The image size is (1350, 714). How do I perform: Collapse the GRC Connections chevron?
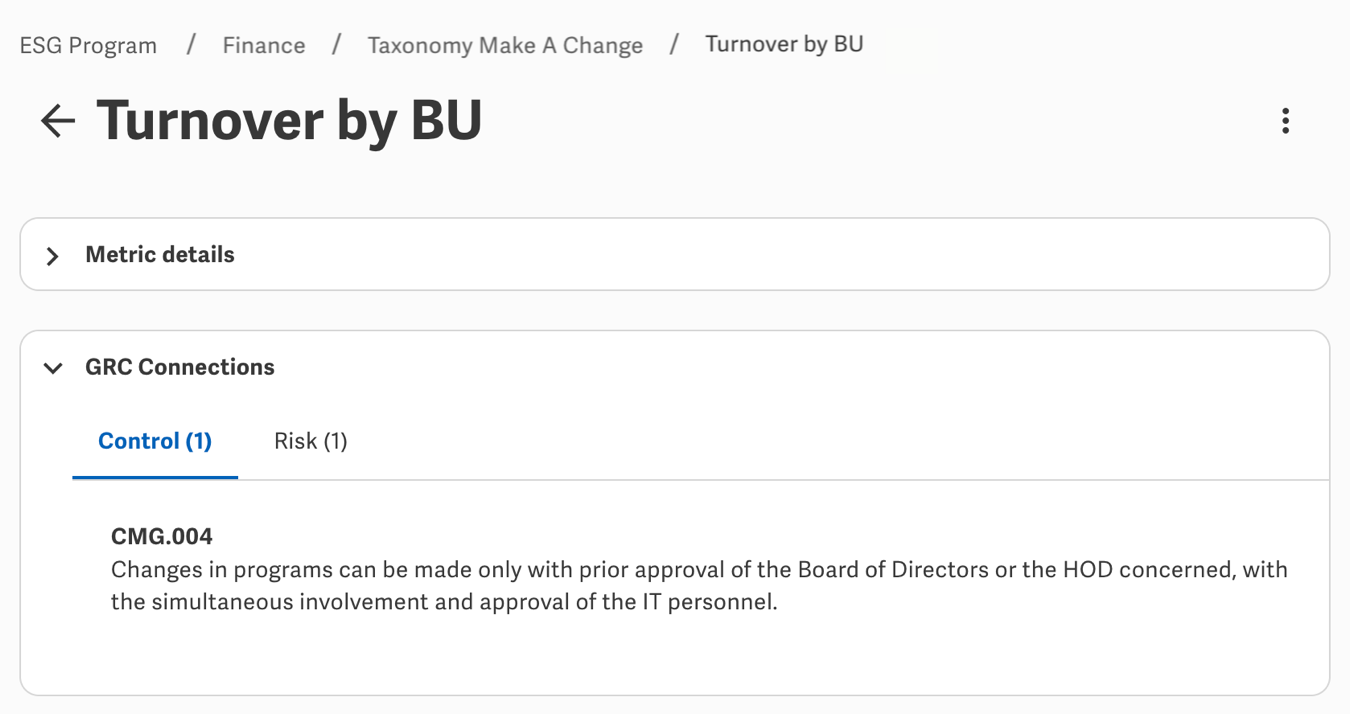coord(53,368)
